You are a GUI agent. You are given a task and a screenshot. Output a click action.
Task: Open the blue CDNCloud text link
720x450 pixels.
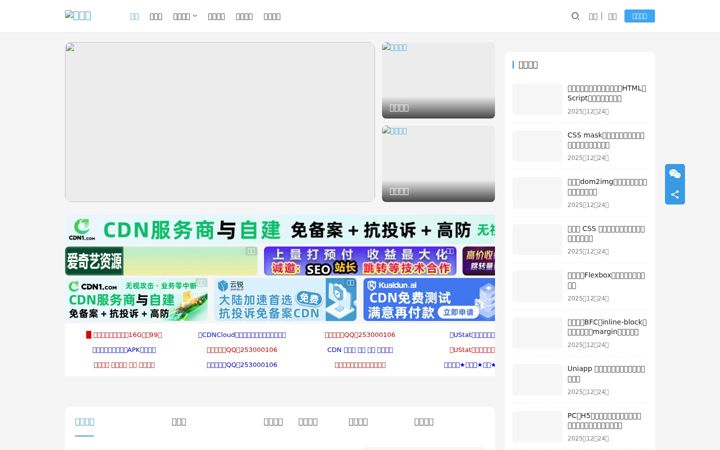coord(242,335)
